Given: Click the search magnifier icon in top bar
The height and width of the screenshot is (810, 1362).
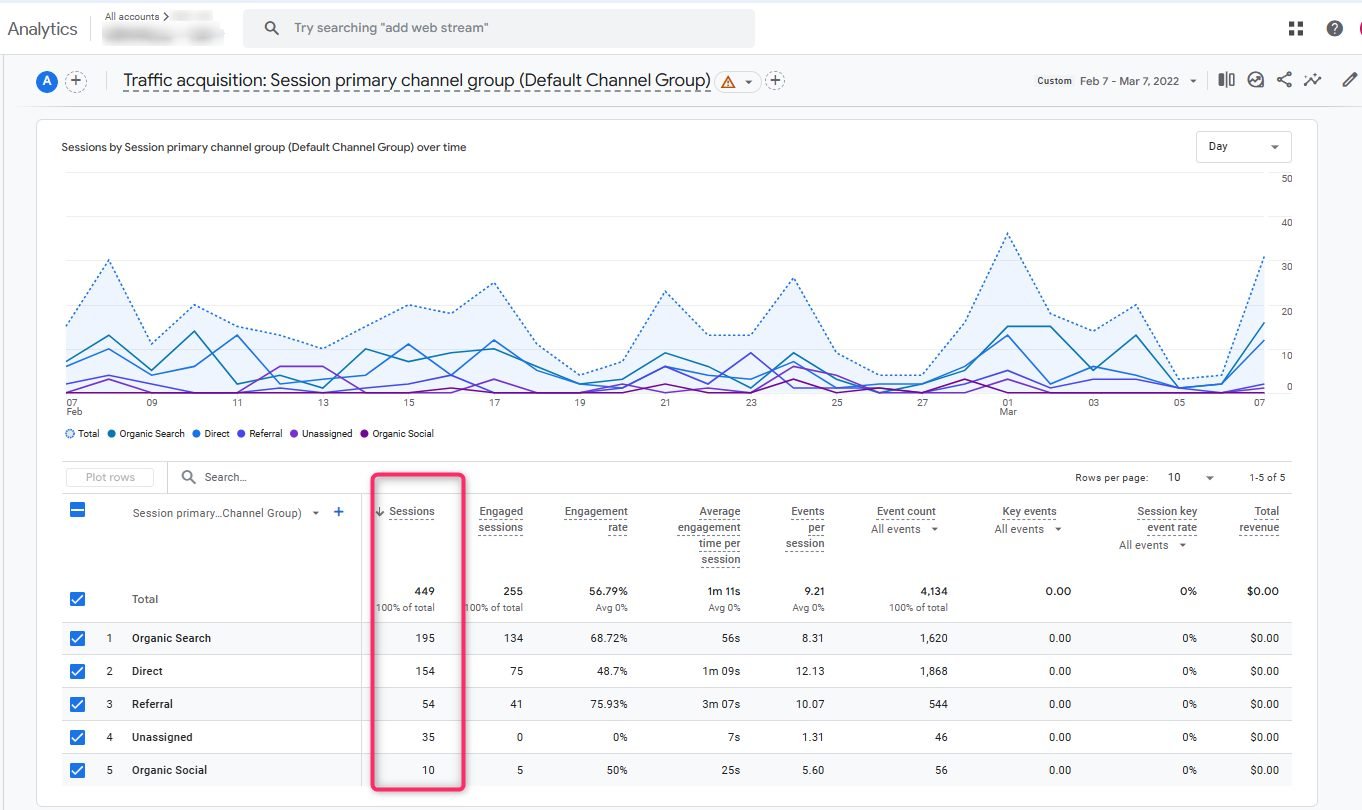Looking at the screenshot, I should (271, 28).
